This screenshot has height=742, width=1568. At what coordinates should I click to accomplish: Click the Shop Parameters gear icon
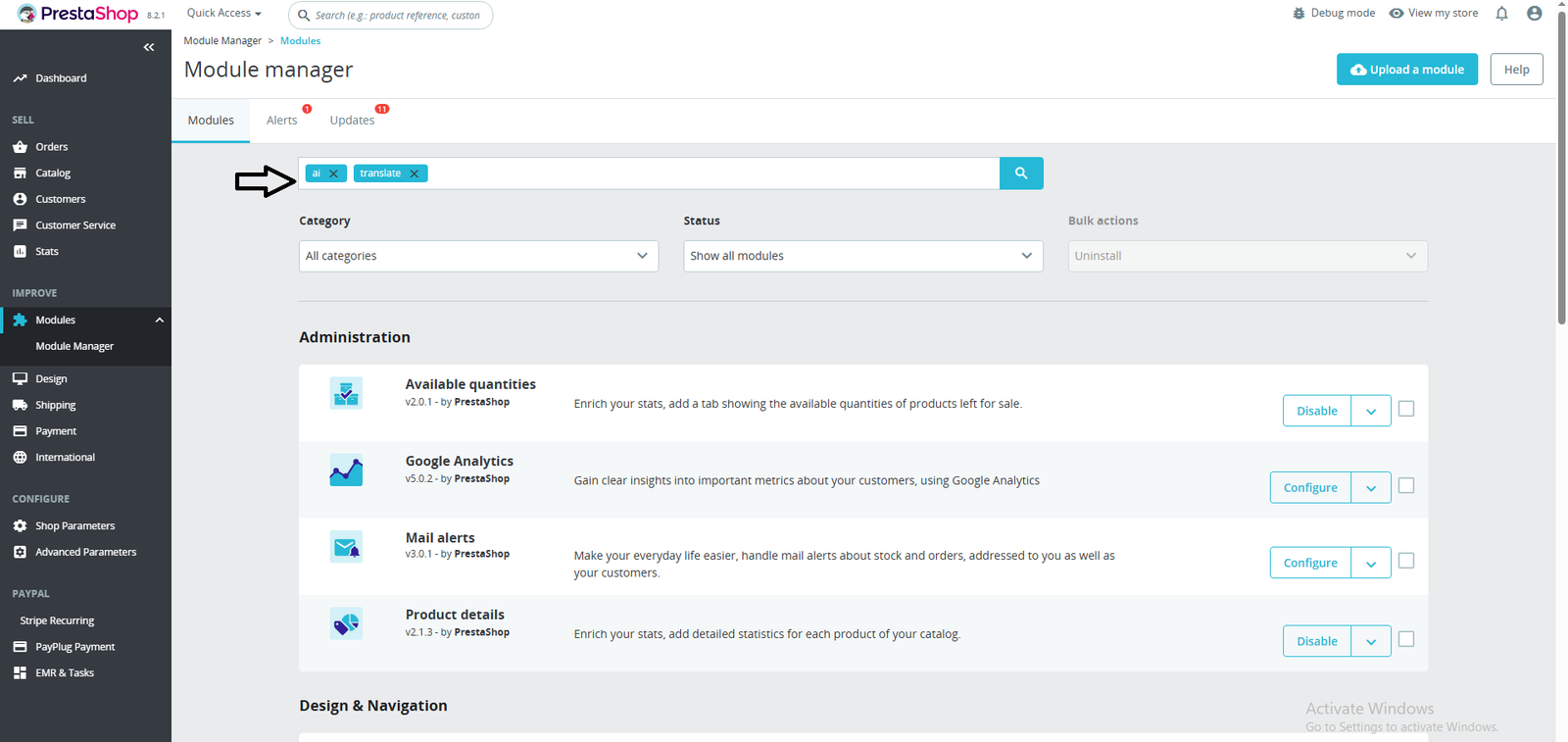pyautogui.click(x=20, y=526)
